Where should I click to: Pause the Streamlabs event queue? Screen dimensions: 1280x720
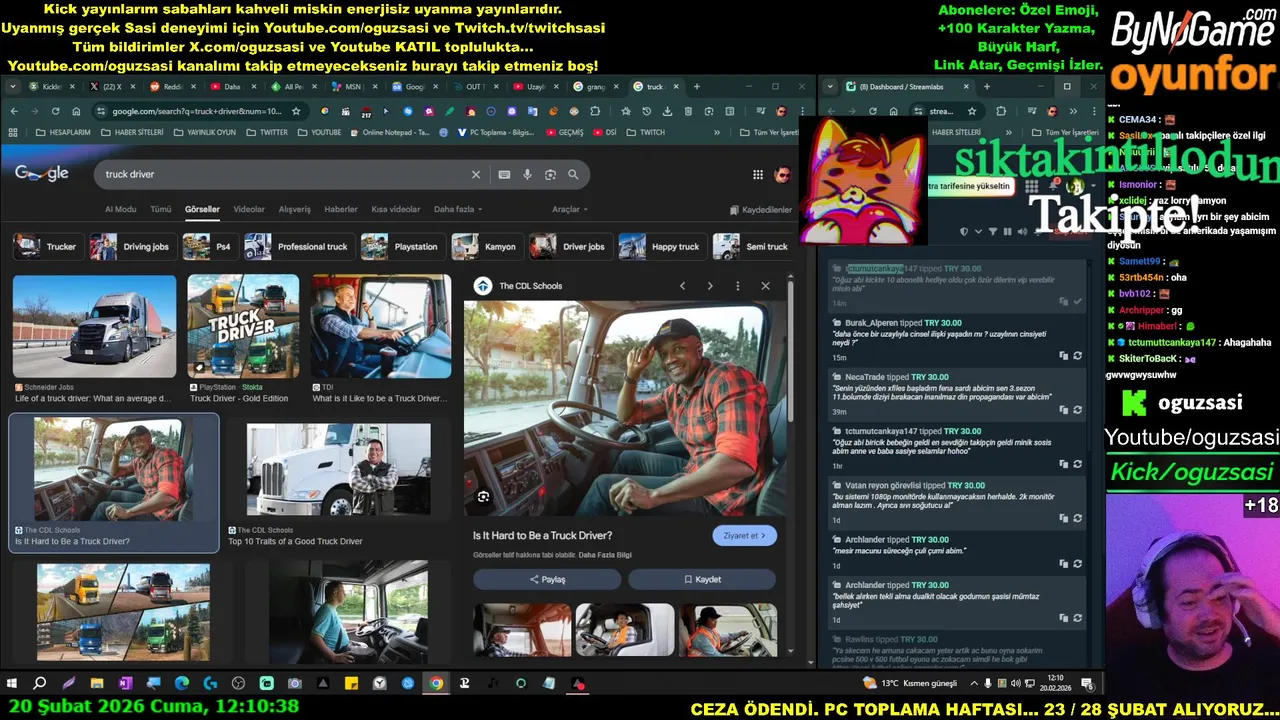pos(1007,231)
